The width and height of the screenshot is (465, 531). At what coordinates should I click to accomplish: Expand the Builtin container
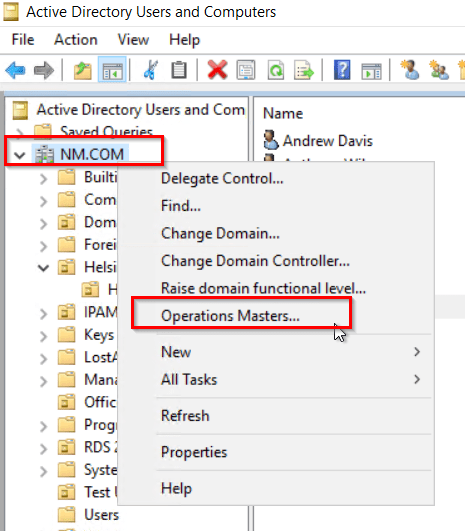(x=43, y=178)
